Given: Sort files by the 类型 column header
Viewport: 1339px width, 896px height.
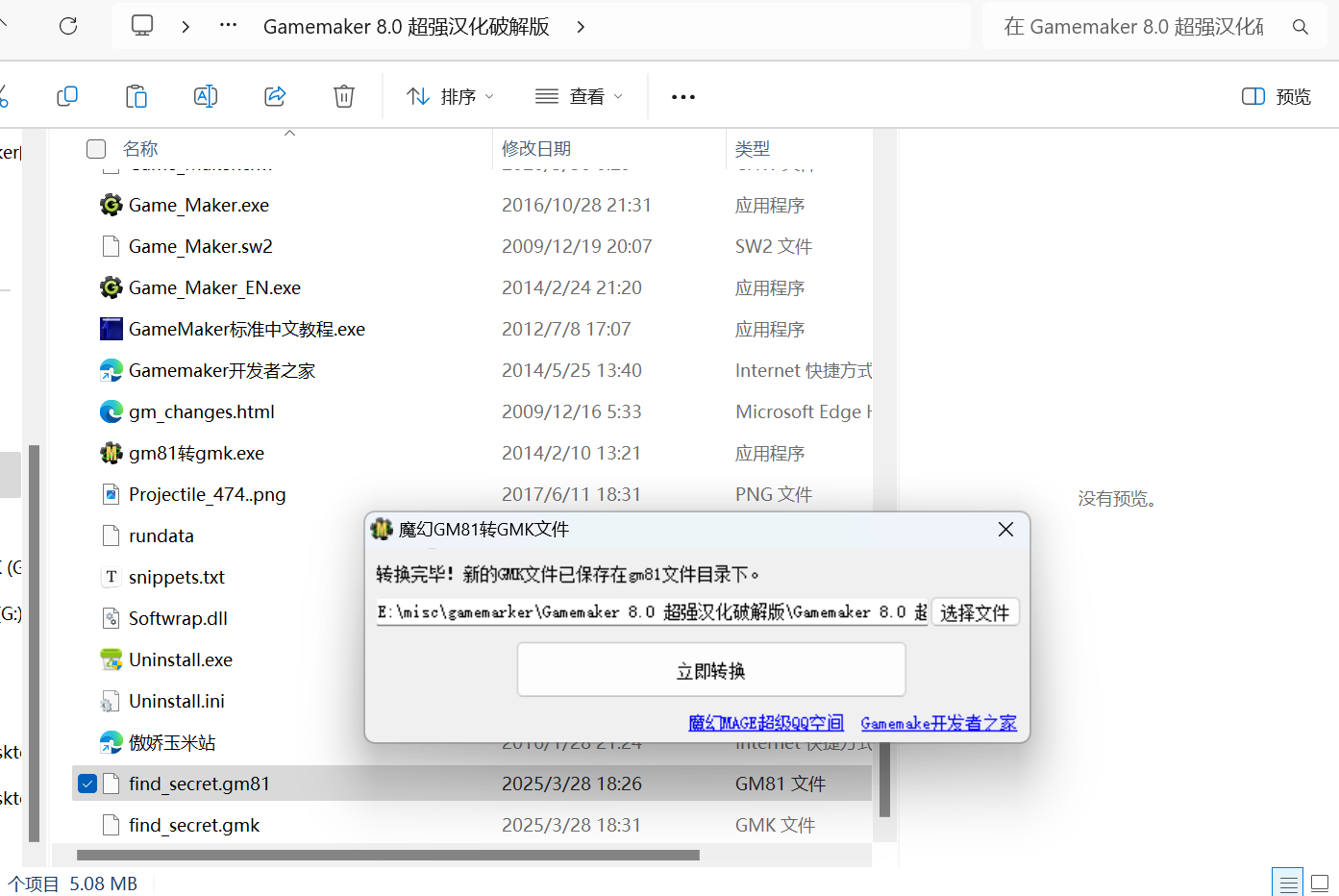Looking at the screenshot, I should 753,149.
